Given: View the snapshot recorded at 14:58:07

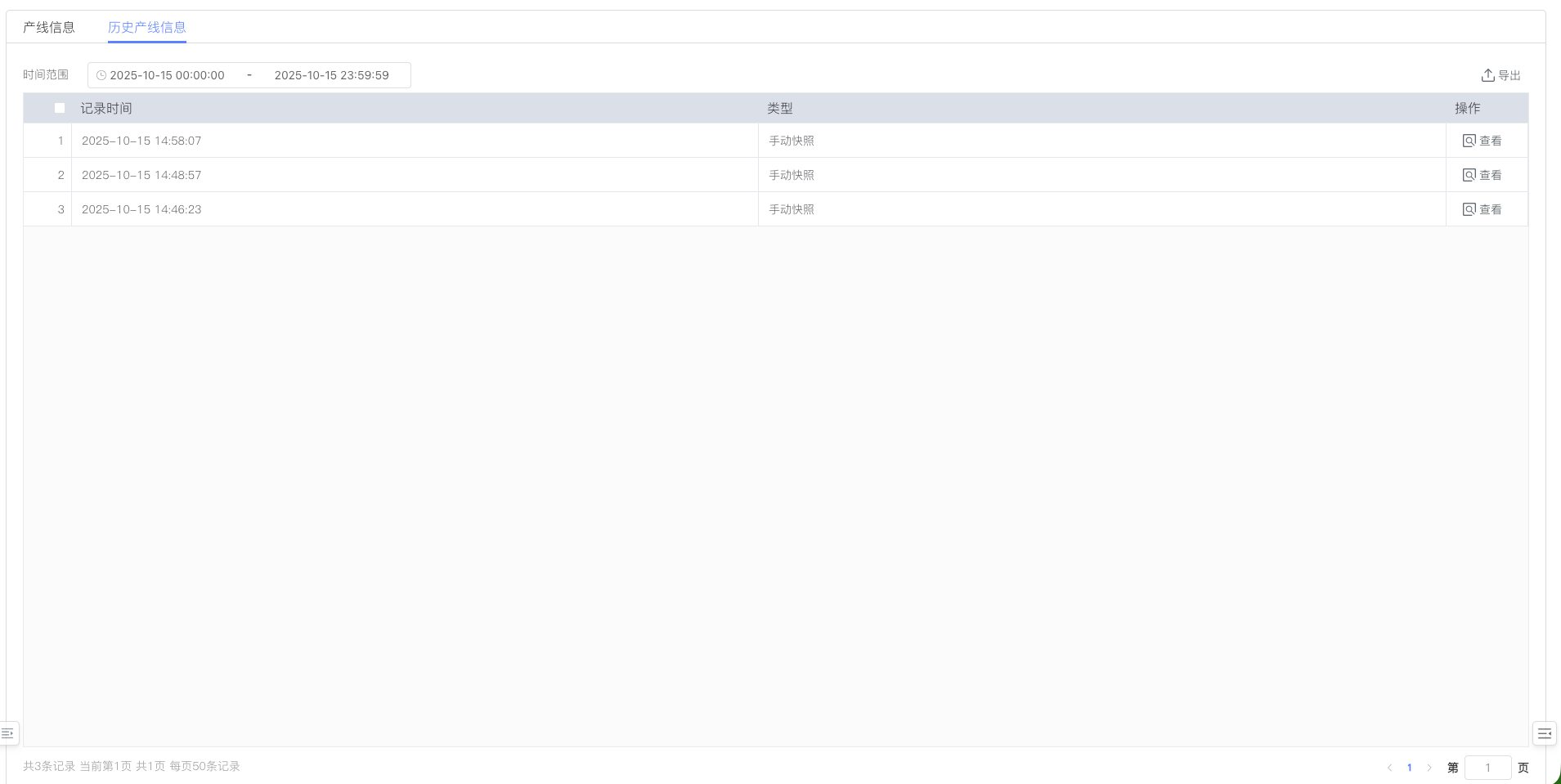Looking at the screenshot, I should (x=1482, y=141).
